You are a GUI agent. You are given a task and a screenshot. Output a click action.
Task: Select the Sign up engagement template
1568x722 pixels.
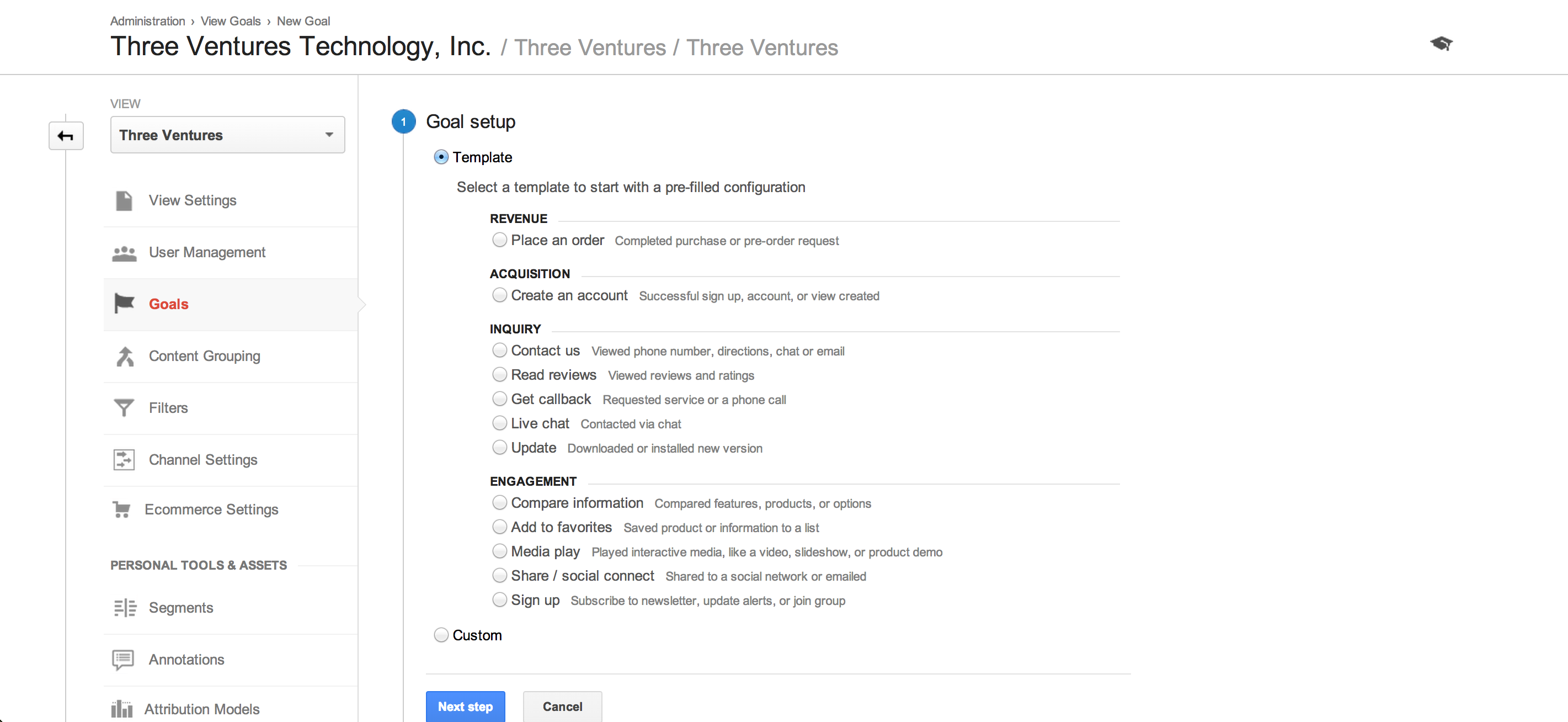point(499,599)
